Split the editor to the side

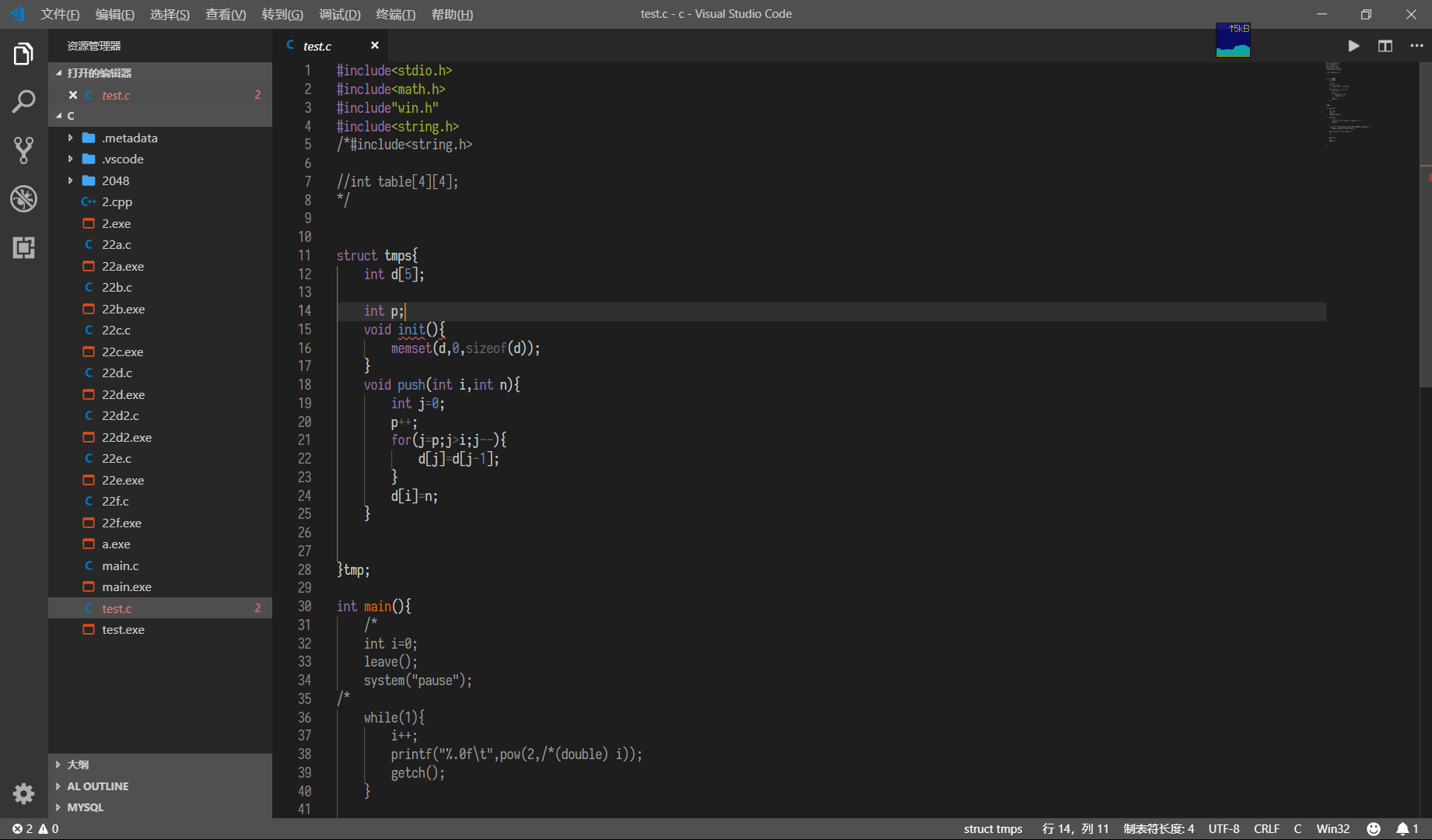point(1385,46)
